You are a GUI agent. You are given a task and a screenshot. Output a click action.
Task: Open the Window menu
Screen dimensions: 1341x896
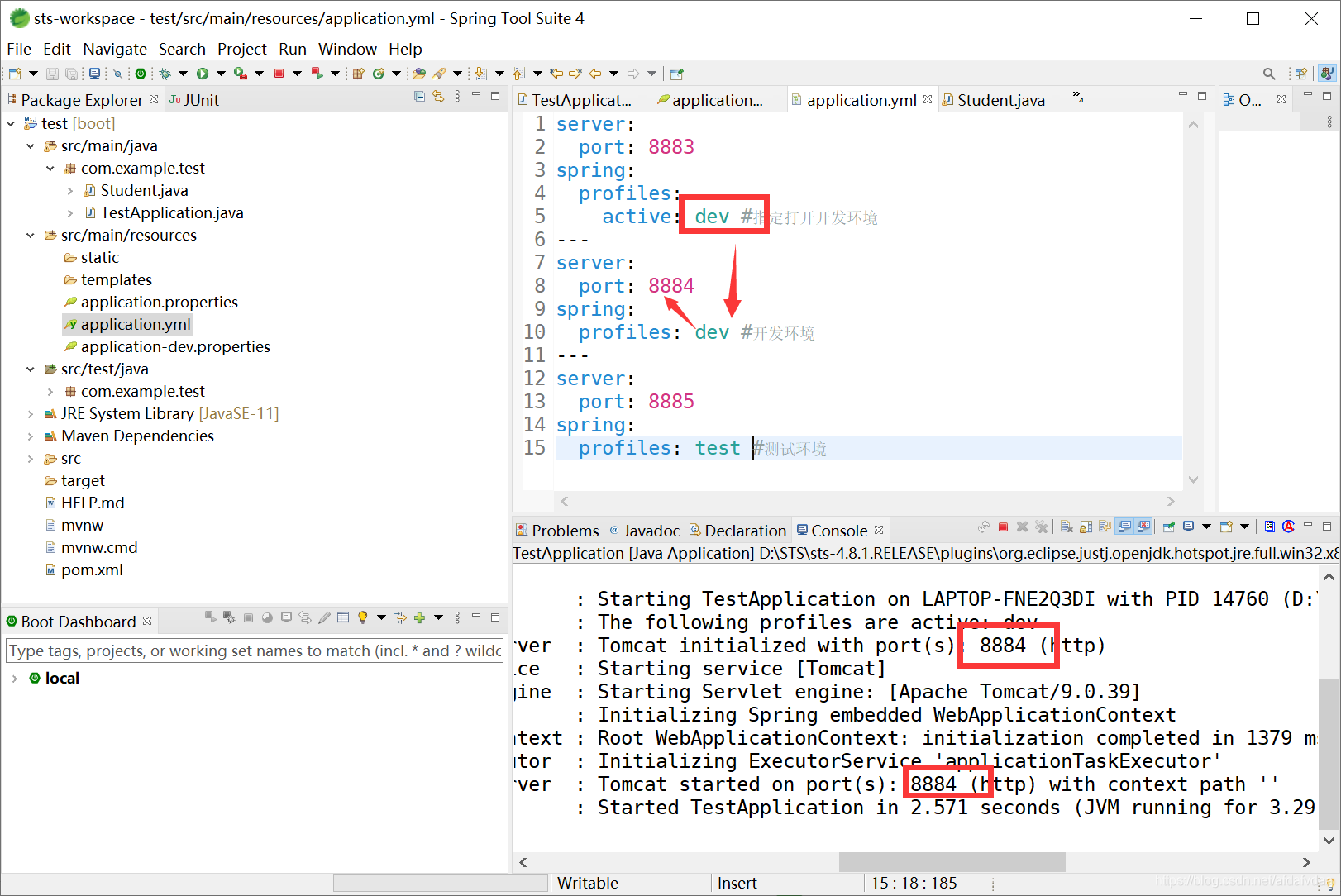[x=347, y=49]
